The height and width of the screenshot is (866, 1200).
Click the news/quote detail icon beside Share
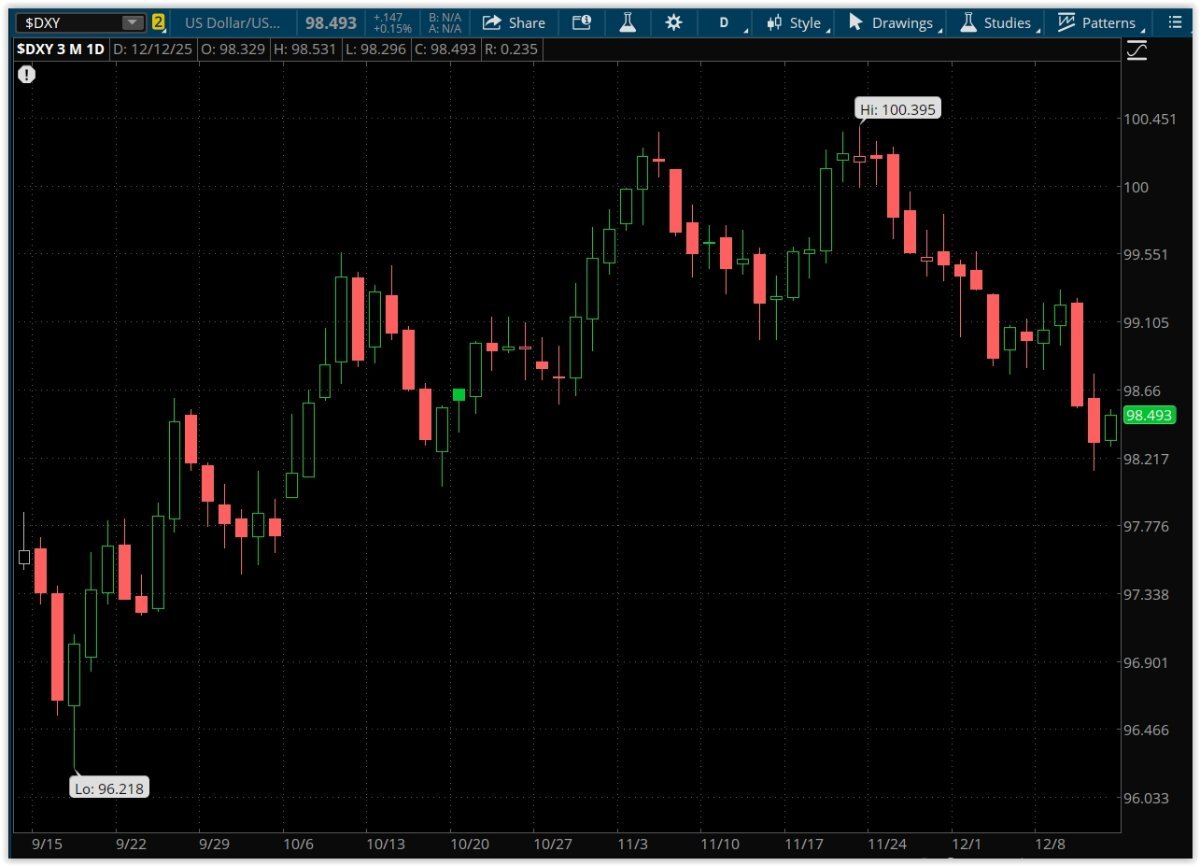click(581, 23)
